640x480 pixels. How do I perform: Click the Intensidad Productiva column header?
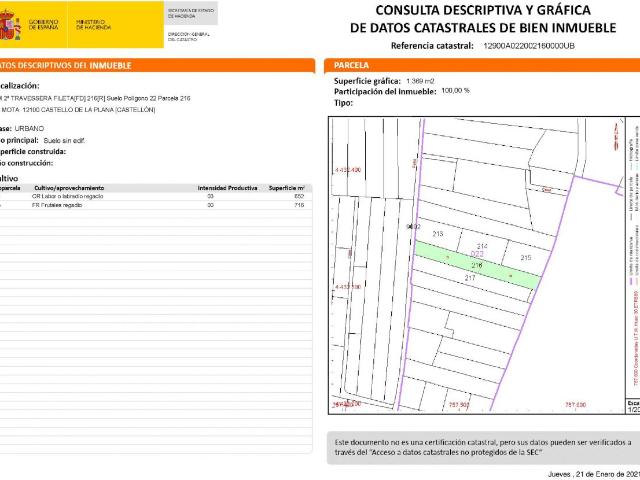coord(222,187)
